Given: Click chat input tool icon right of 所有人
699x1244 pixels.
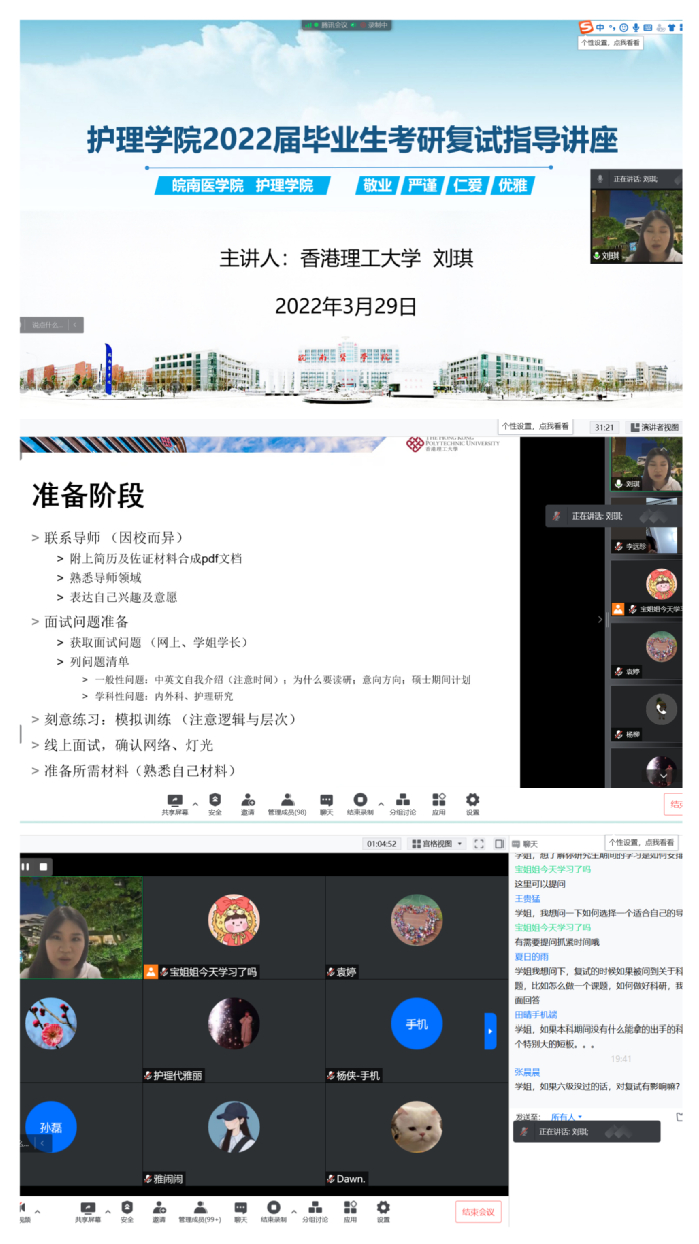Looking at the screenshot, I should coord(679,1116).
